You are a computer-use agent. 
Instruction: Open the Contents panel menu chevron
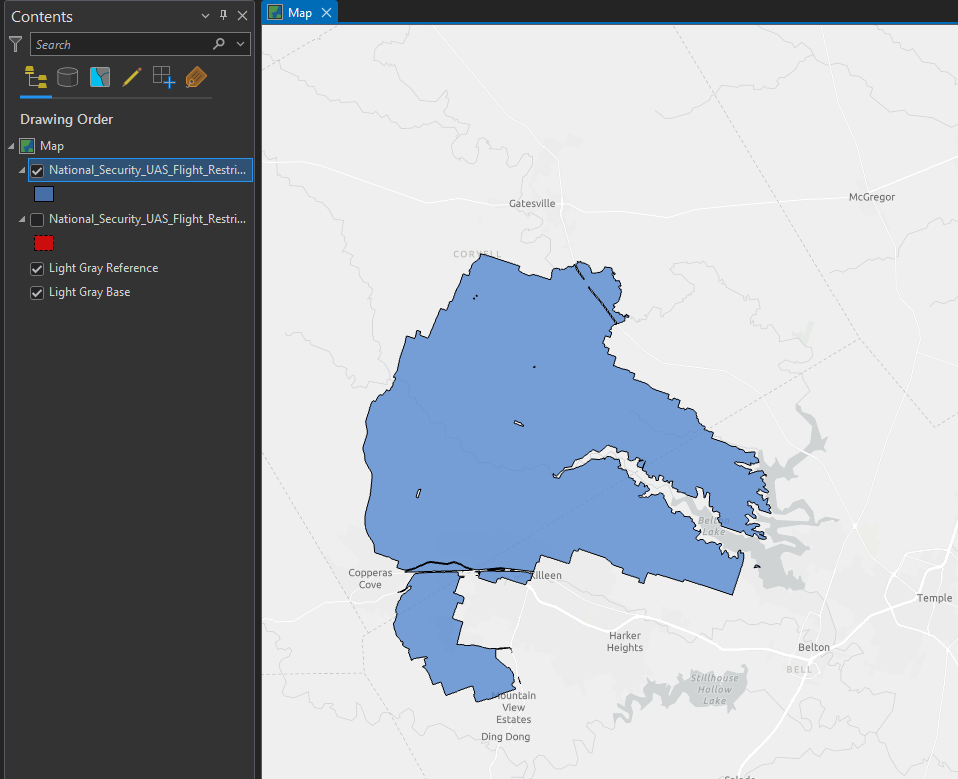coord(205,16)
